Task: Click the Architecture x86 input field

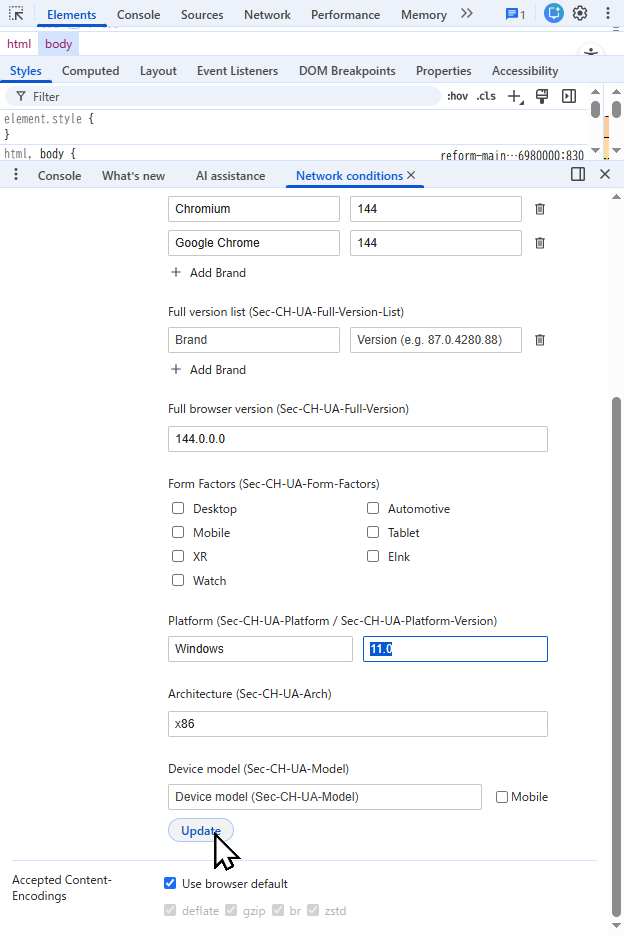Action: 358,724
